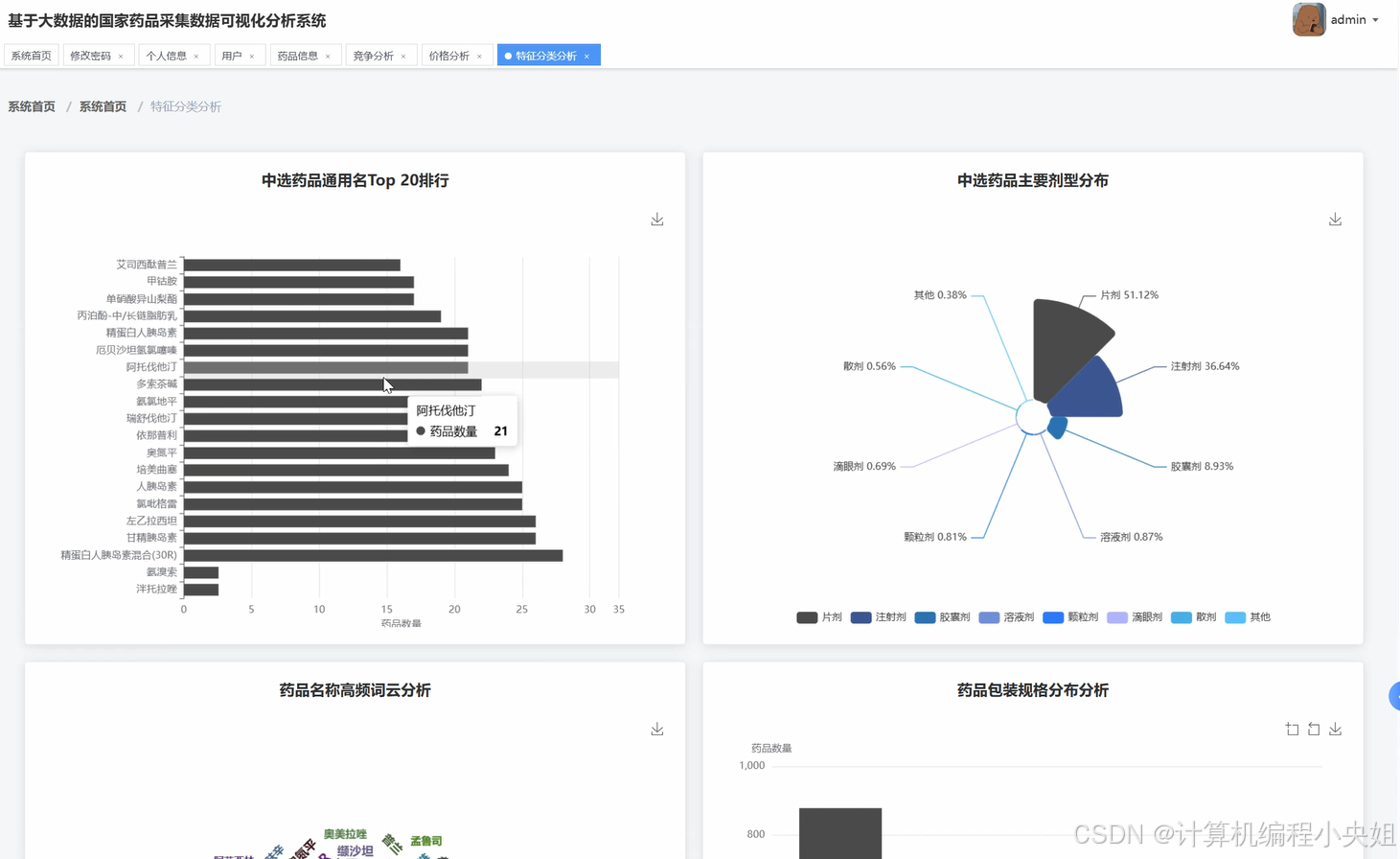Toggle the 颗粒剂 legend series
This screenshot has width=1400, height=859.
(x=1070, y=617)
